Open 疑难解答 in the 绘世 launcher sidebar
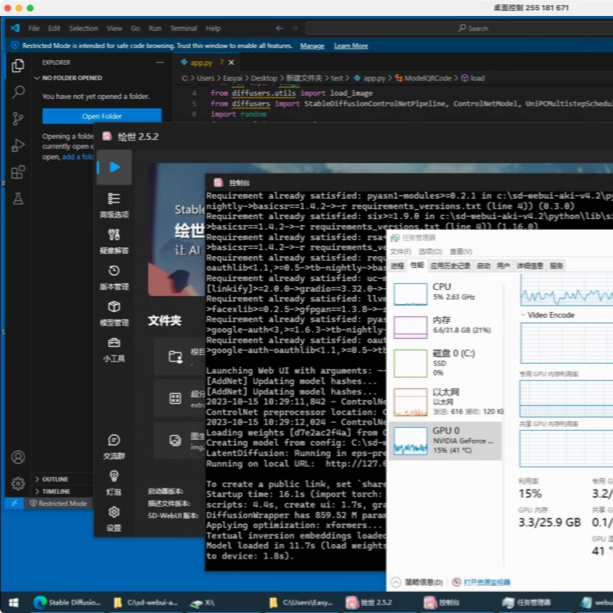The image size is (613, 613). tap(114, 241)
